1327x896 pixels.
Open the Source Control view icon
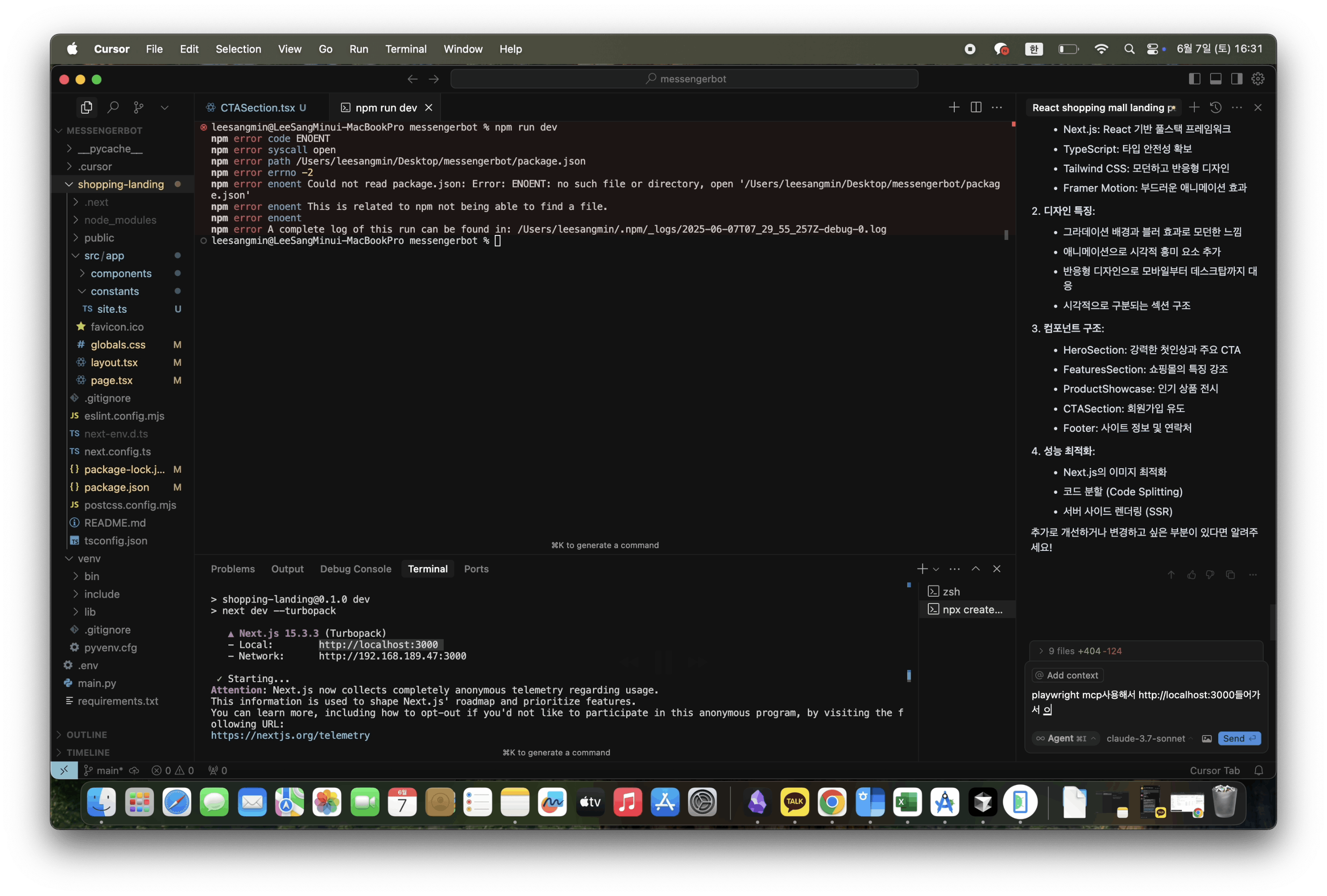click(x=139, y=107)
